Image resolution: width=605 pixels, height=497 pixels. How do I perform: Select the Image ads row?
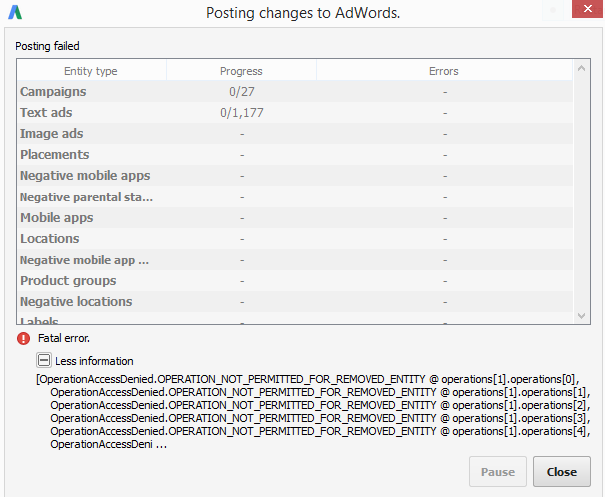tap(295, 134)
